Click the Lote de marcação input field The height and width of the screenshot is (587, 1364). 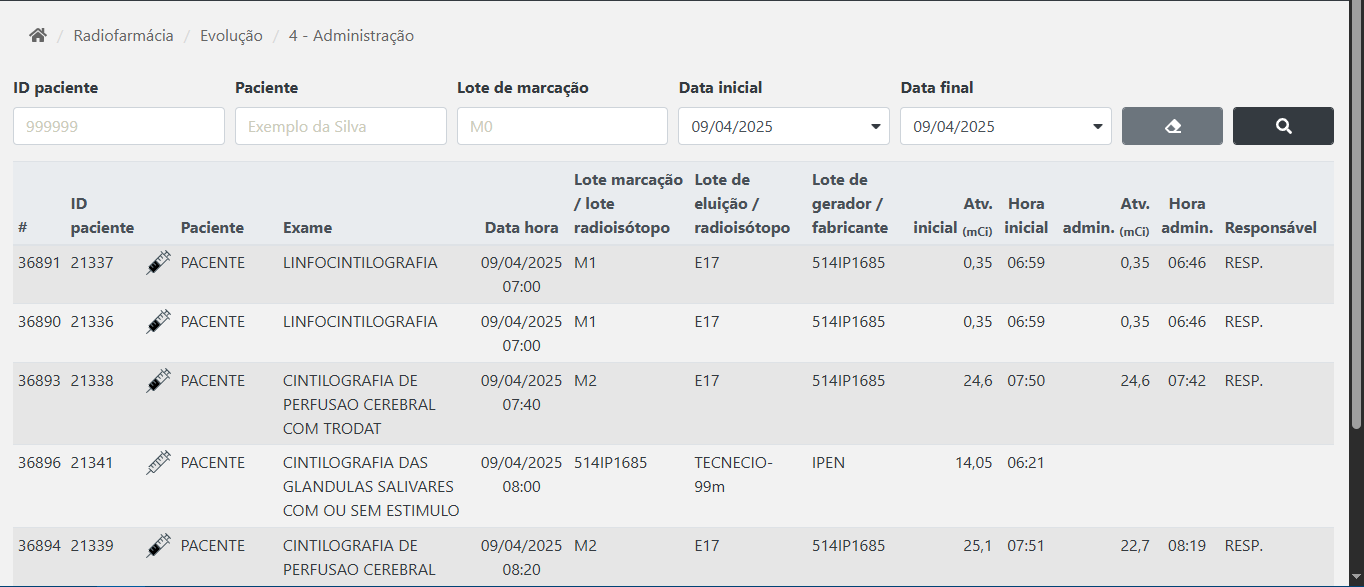pos(562,126)
